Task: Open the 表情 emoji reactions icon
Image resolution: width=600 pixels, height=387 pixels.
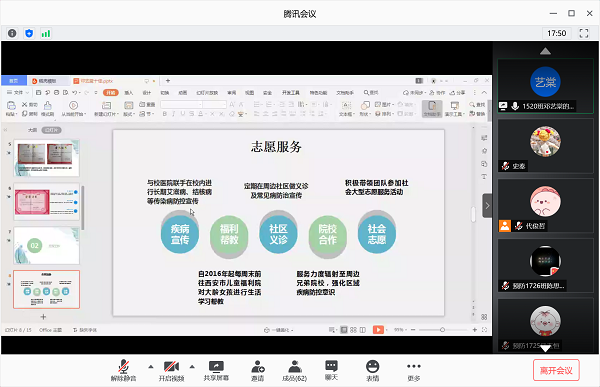Action: (372, 371)
